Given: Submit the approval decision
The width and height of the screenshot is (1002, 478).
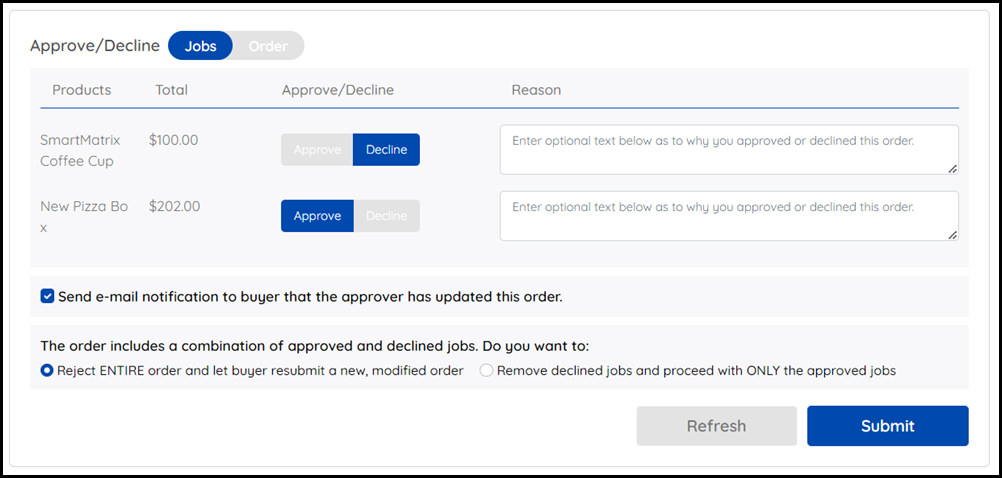Looking at the screenshot, I should click(x=887, y=426).
